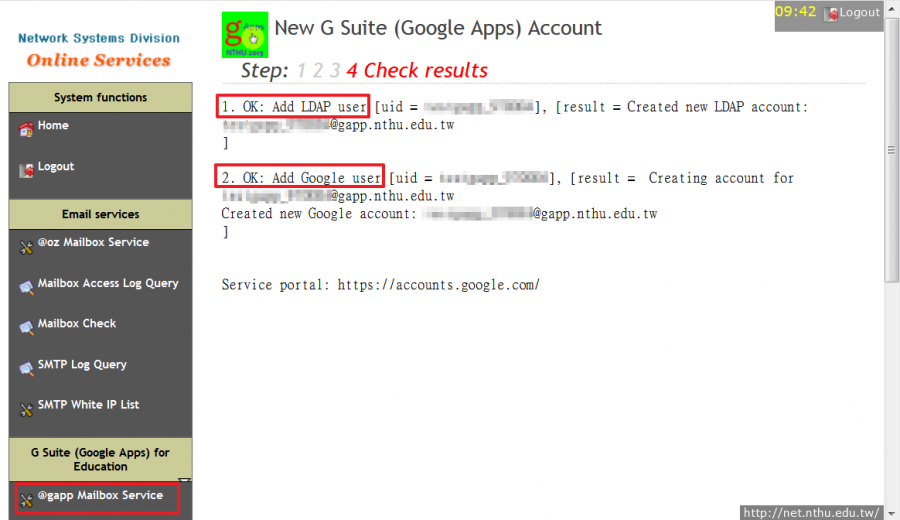Expand G Suite (Google Apps) for Education header

[x=100, y=459]
